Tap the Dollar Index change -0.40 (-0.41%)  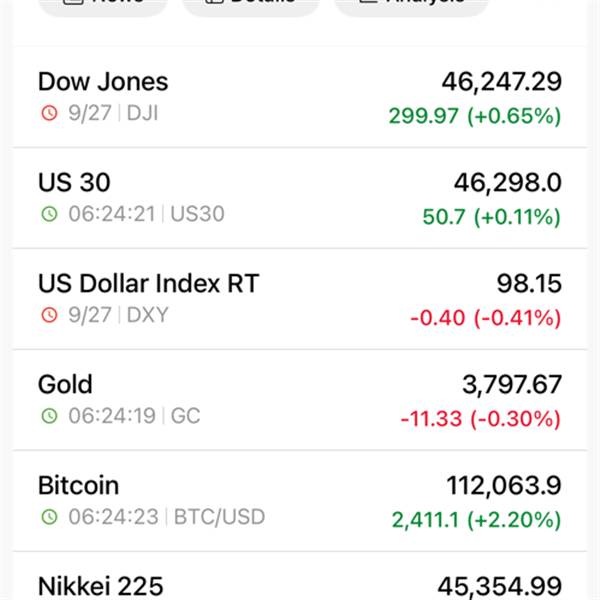[x=485, y=318]
